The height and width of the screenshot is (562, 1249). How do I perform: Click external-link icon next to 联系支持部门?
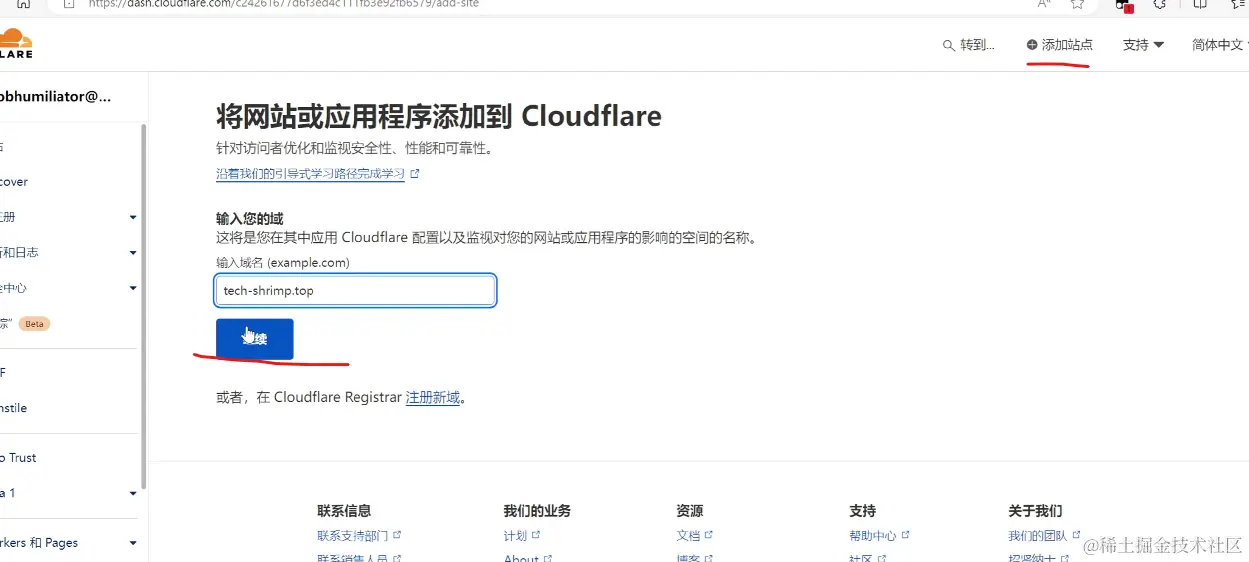point(398,536)
